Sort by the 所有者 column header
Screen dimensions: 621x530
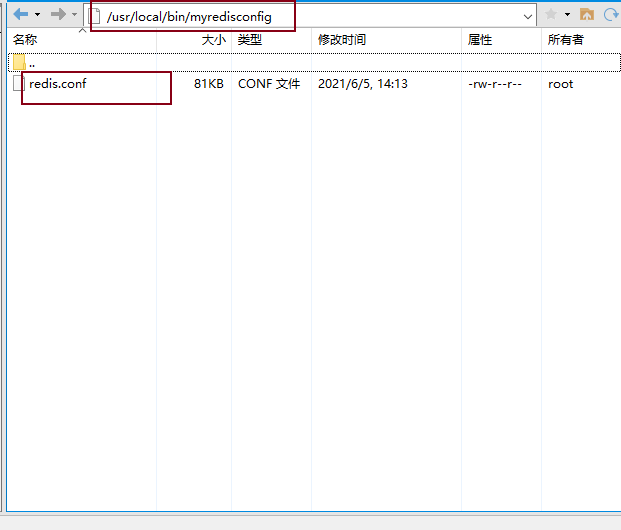coord(581,40)
